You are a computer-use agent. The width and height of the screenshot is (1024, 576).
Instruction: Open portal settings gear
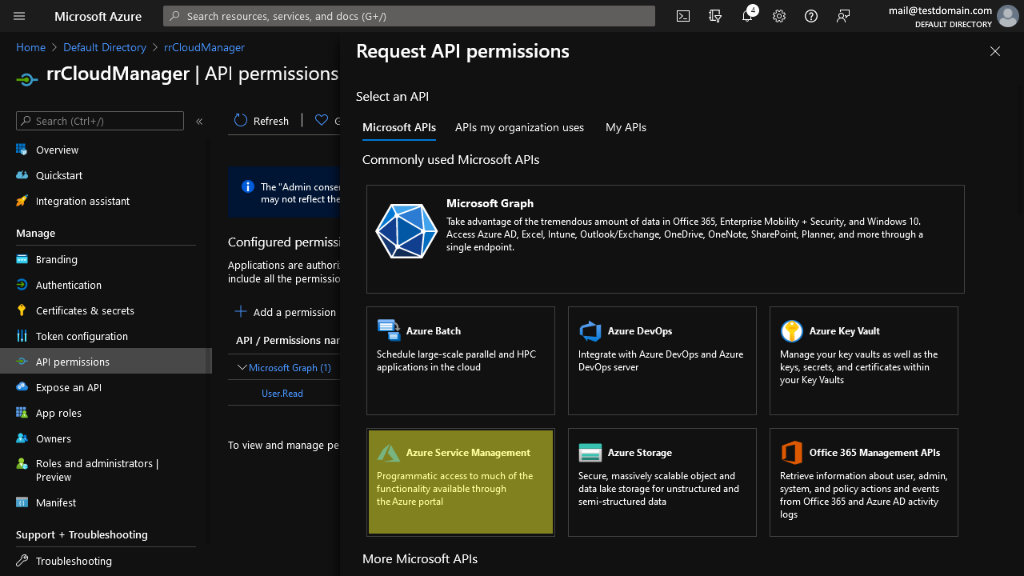(x=779, y=16)
